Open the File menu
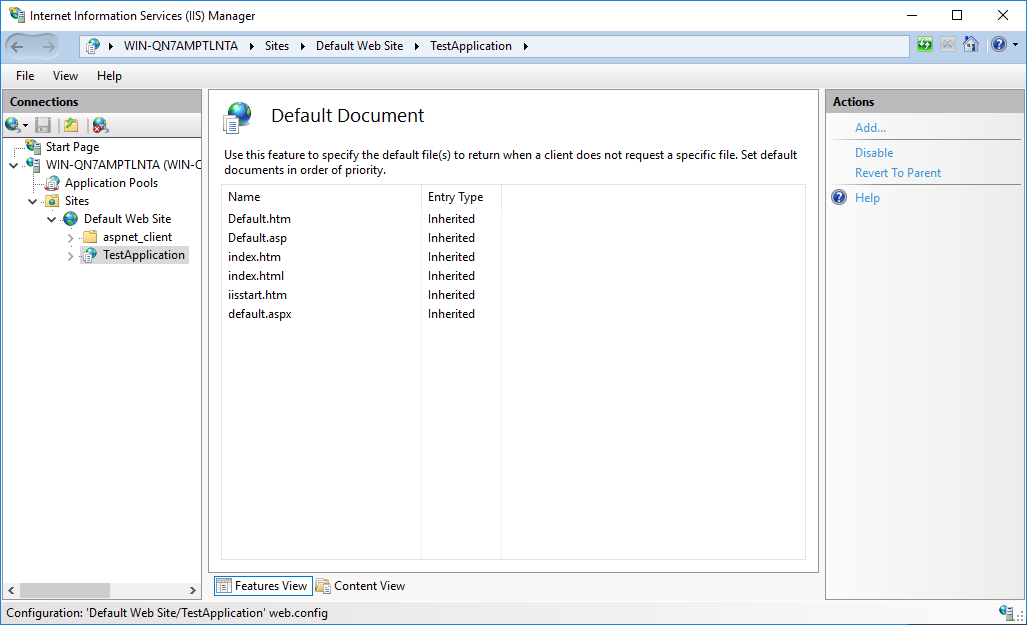Image resolution: width=1027 pixels, height=625 pixels. 24,75
